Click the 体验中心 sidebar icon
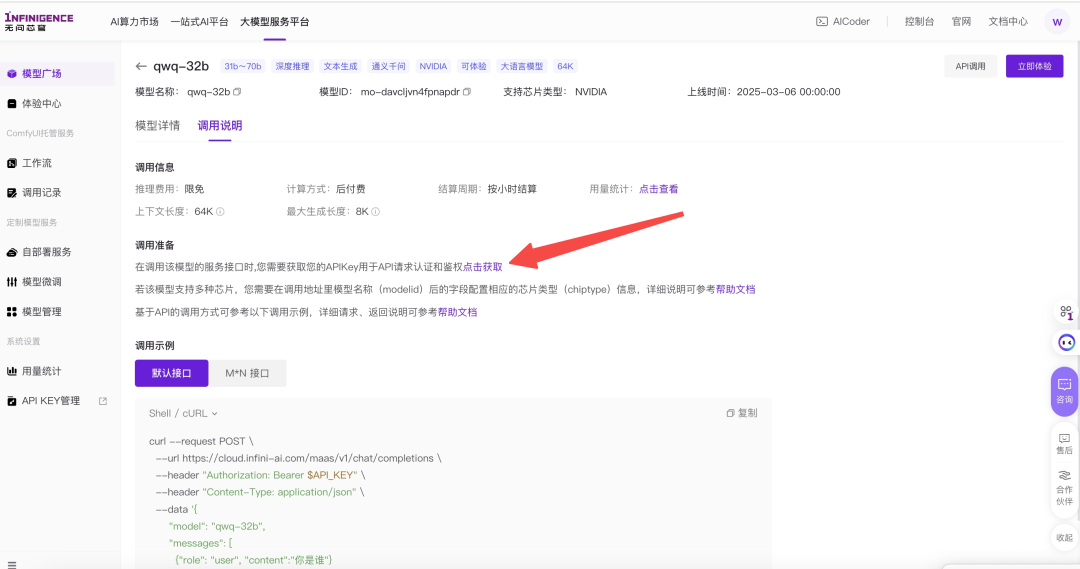The height and width of the screenshot is (569, 1080). 12,103
